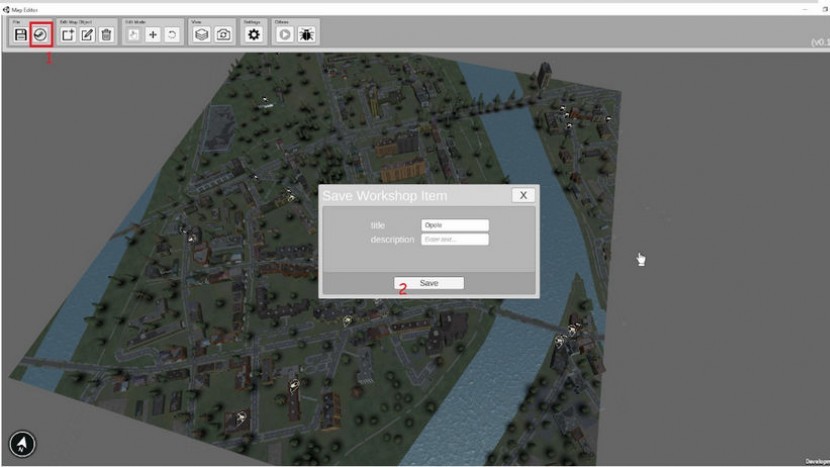Click the description input field

455,240
